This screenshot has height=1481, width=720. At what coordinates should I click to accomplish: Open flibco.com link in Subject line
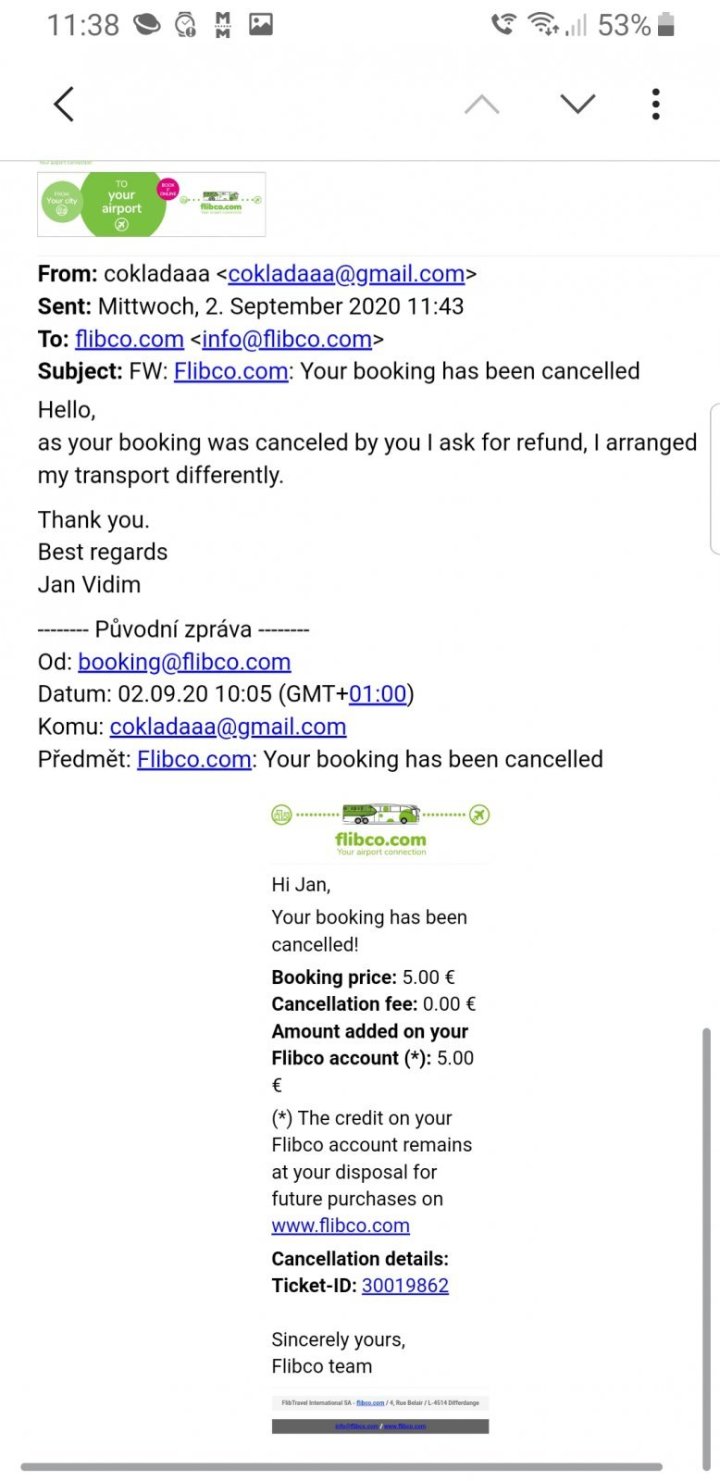pos(231,371)
